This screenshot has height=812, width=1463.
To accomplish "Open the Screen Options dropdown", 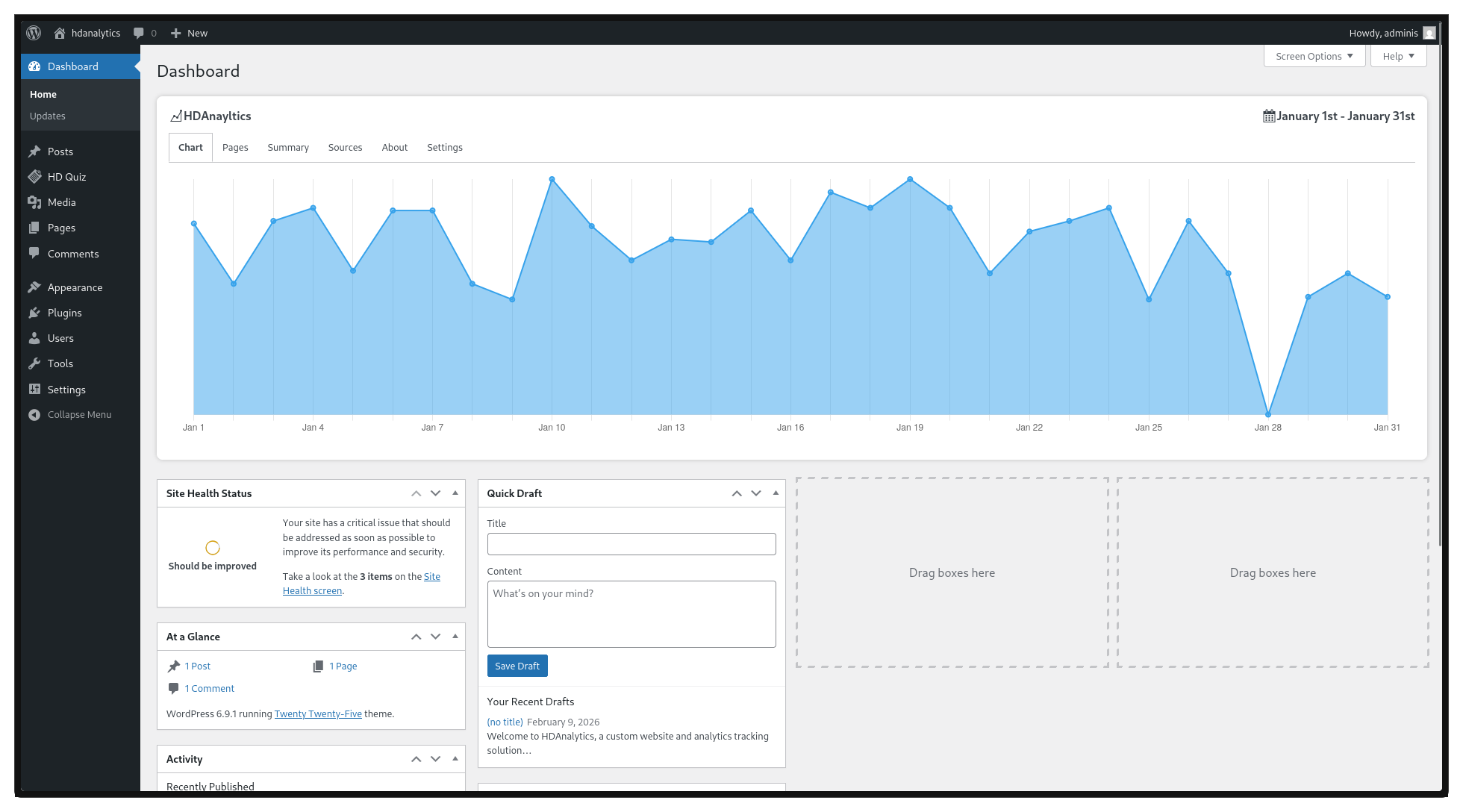I will click(x=1313, y=56).
